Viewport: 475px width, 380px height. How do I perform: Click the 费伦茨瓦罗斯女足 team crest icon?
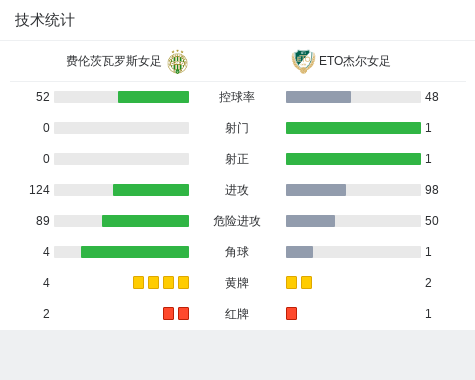(177, 62)
